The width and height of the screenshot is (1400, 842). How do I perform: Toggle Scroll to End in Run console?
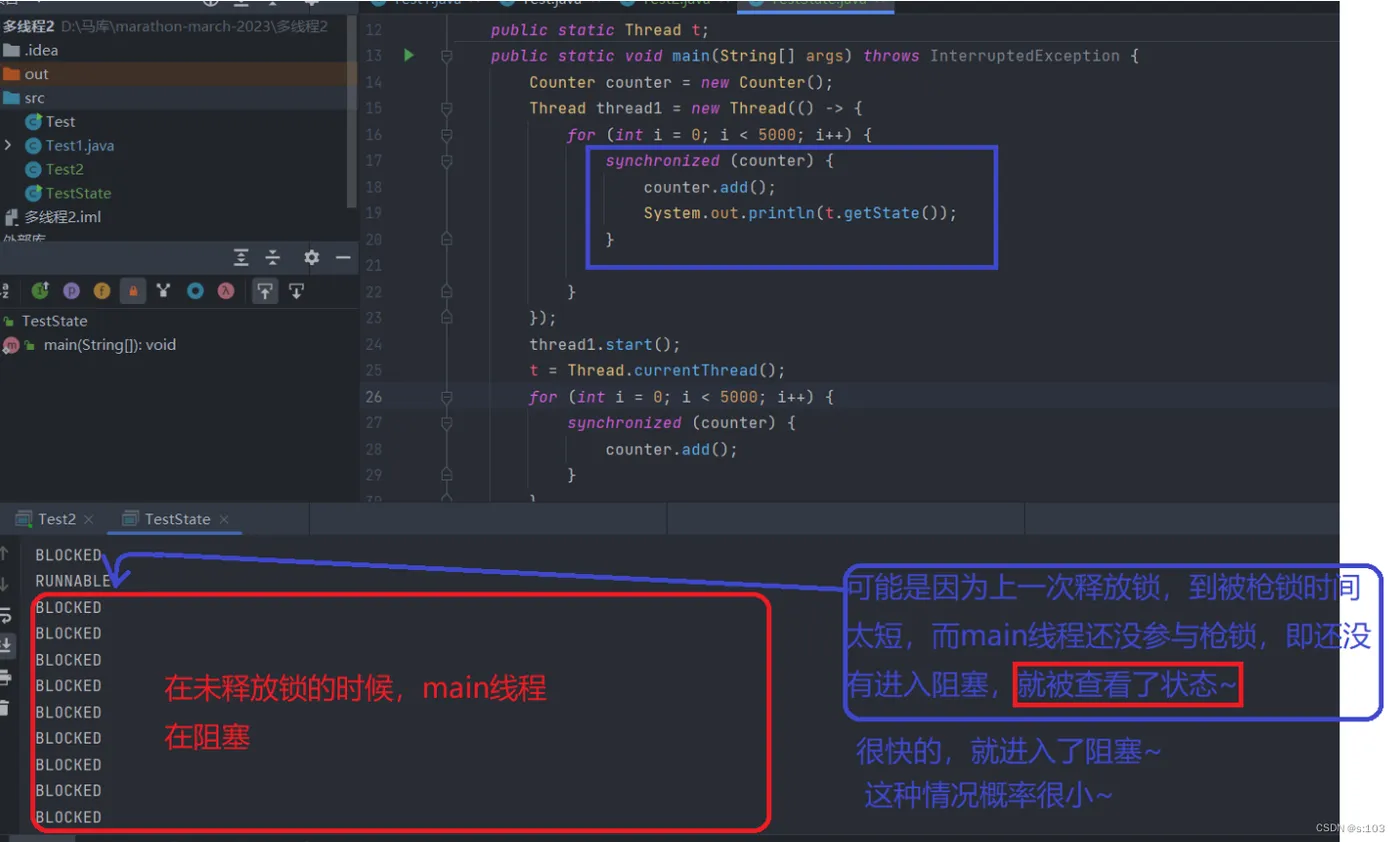point(5,645)
